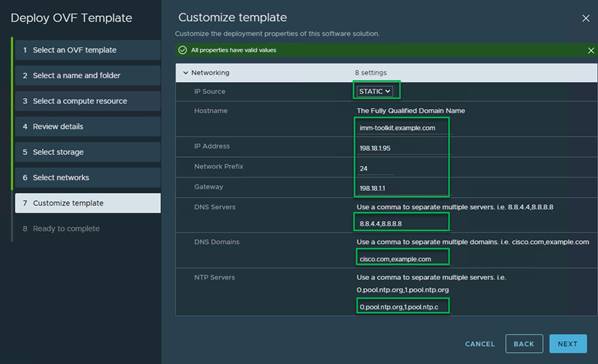Click the 'Customize the deployment properties' subtitle

(x=277, y=34)
